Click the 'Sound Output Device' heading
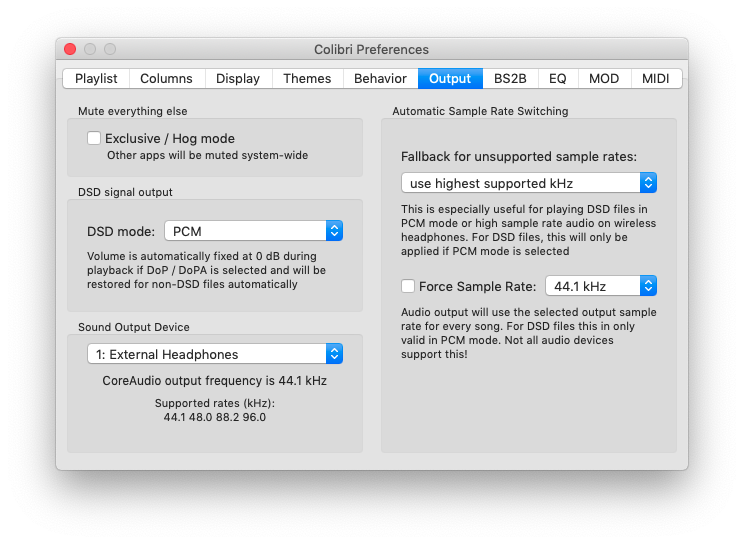The image size is (744, 544). pos(134,327)
